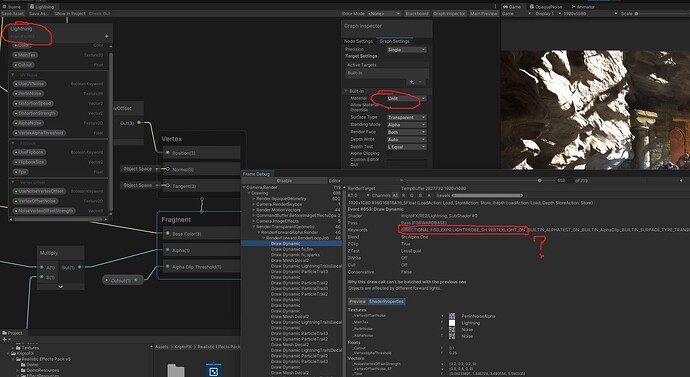
Task: Disable the Frame Debugger
Action: tap(284, 180)
